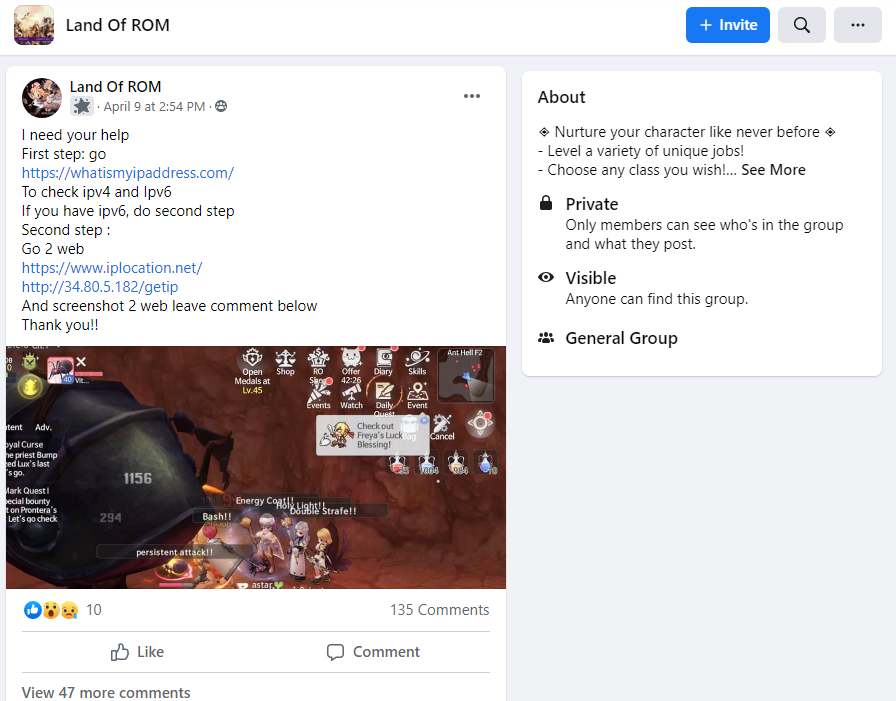Screen dimensions: 896x701
Task: Click the Private lock icon
Action: tap(546, 203)
